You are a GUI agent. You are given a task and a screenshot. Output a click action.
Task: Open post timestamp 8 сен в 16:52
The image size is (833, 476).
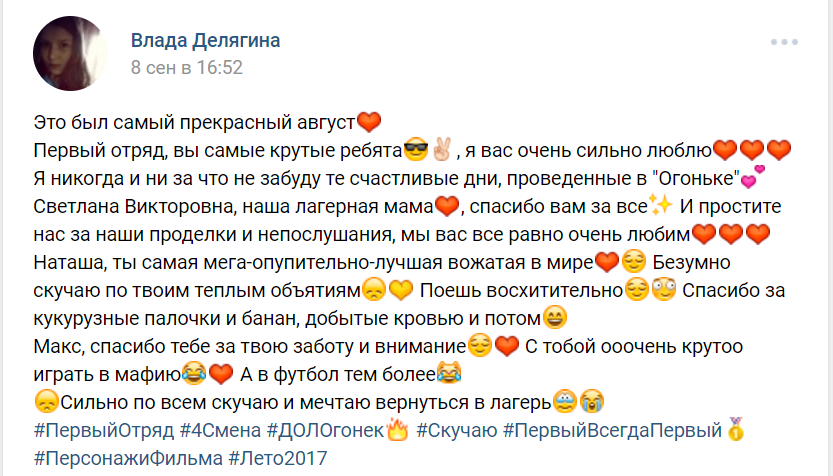click(x=187, y=67)
